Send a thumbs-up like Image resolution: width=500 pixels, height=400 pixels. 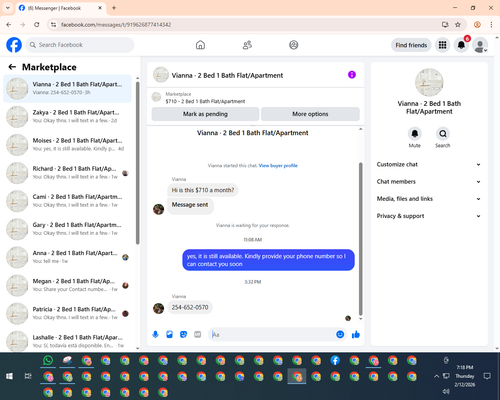tap(356, 334)
